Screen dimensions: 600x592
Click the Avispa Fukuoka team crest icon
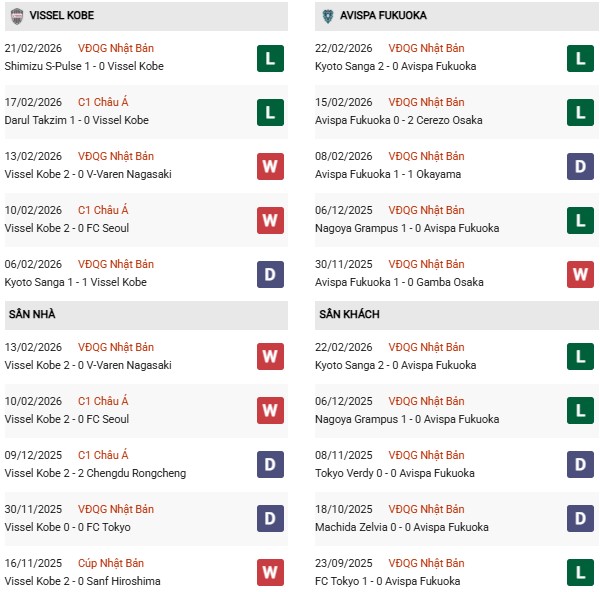point(329,16)
